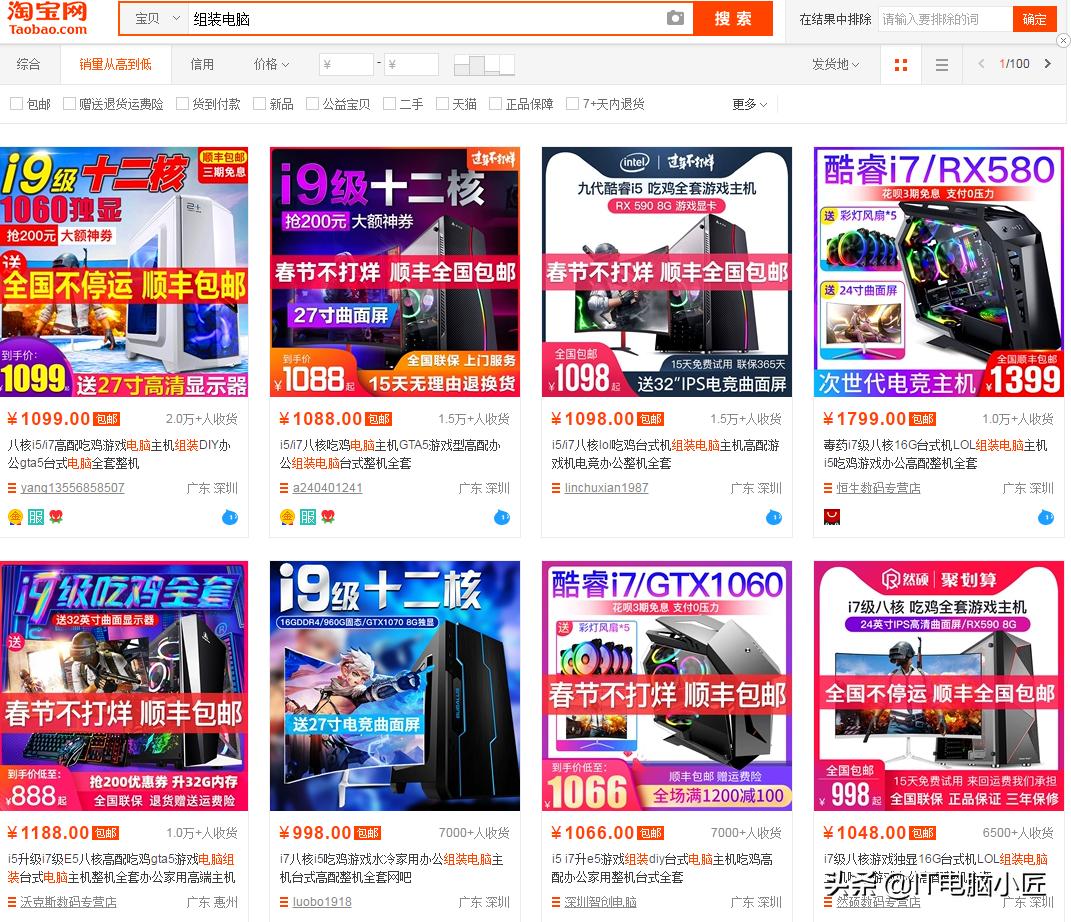
Task: Click the 在结果中排排 filter input field
Action: (944, 18)
